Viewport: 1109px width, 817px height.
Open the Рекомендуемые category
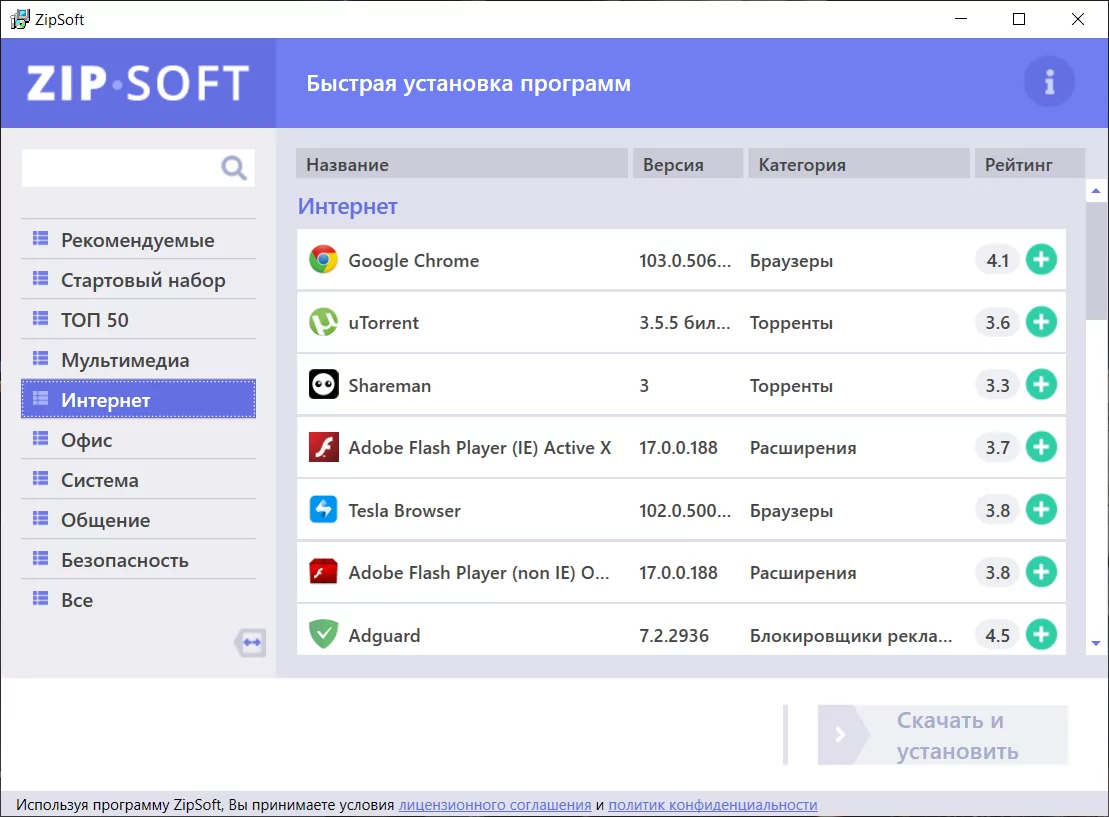139,240
